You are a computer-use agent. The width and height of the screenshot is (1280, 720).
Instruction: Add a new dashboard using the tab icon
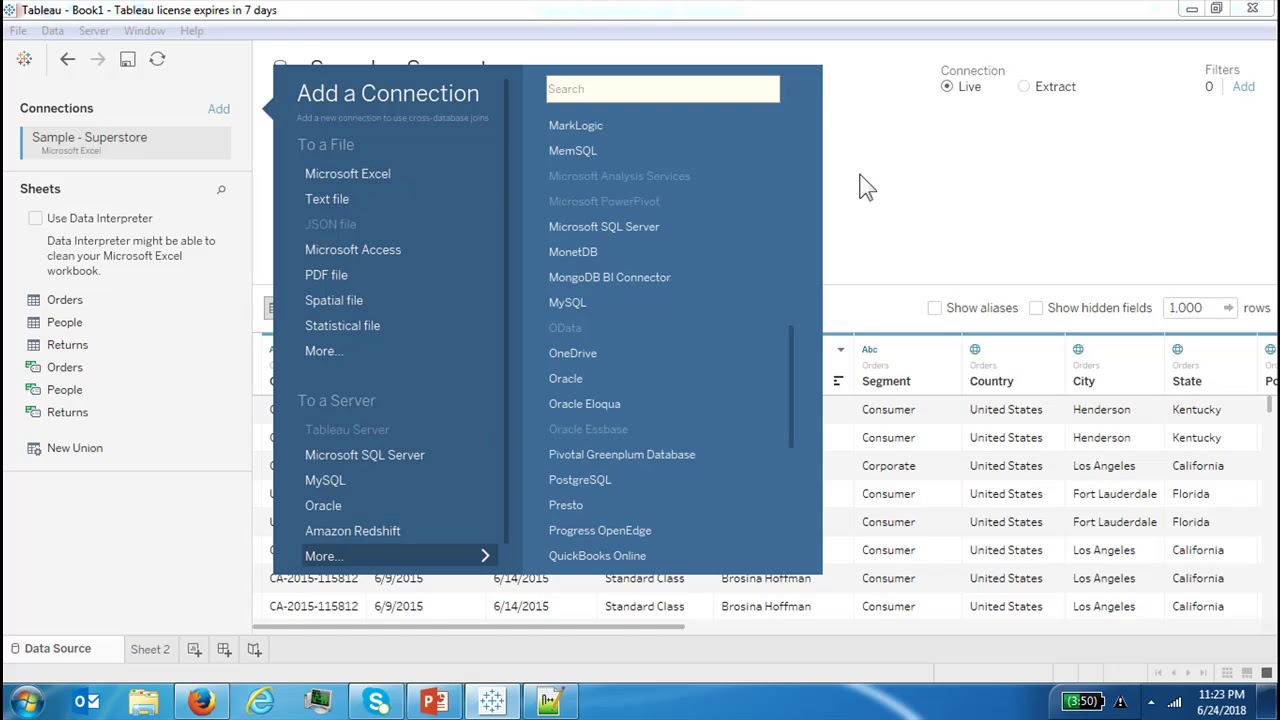(x=224, y=649)
